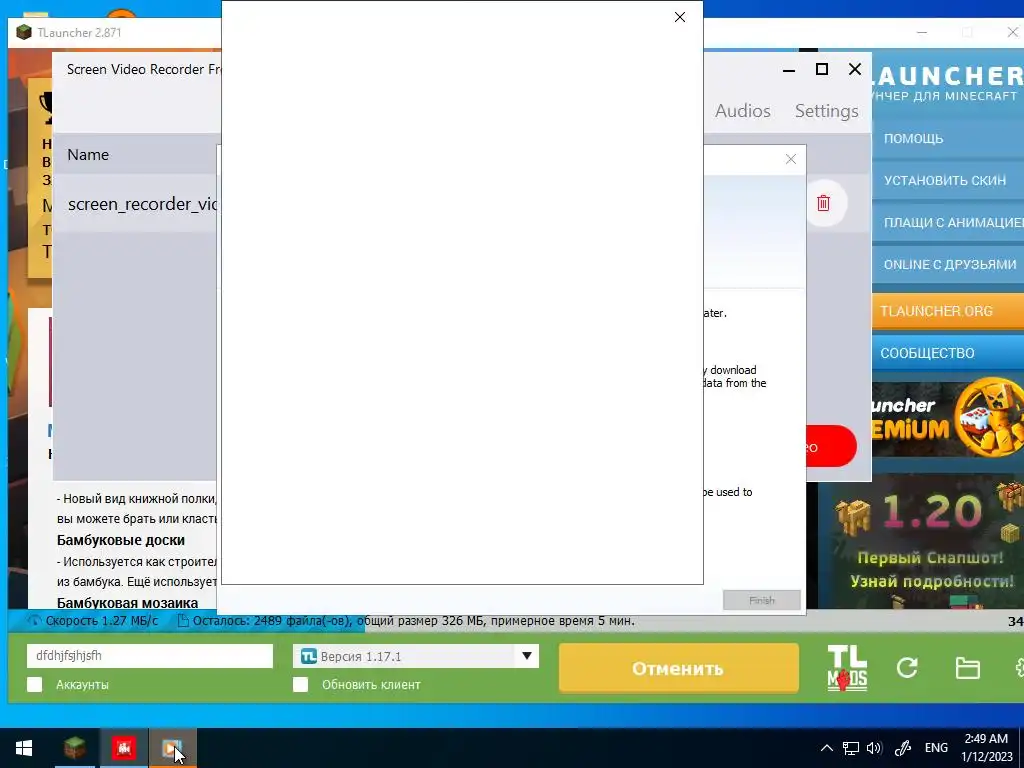Expand the Версия 1.17.1 version dropdown
The width and height of the screenshot is (1024, 768).
coord(526,656)
